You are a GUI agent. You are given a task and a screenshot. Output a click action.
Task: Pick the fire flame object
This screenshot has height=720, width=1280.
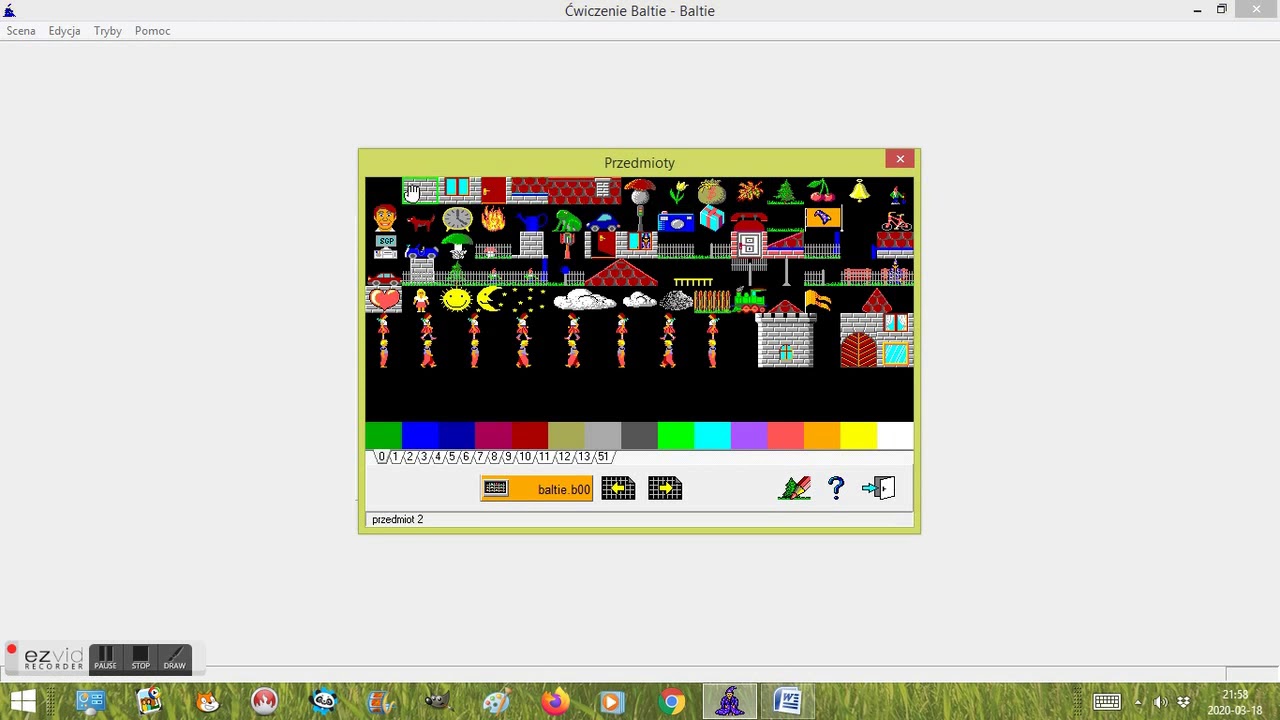pyautogui.click(x=494, y=218)
